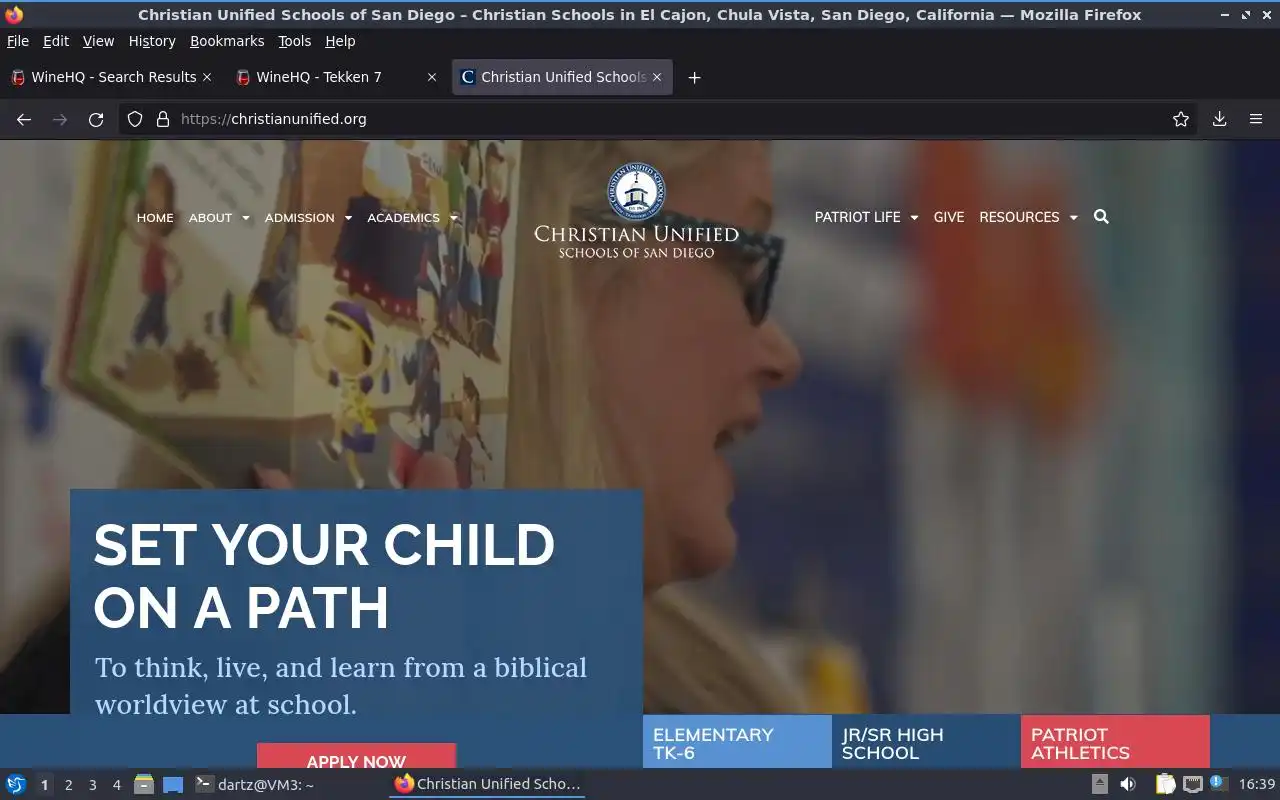Viewport: 1280px width, 800px height.
Task: Go back to the previous page
Action: pyautogui.click(x=24, y=119)
